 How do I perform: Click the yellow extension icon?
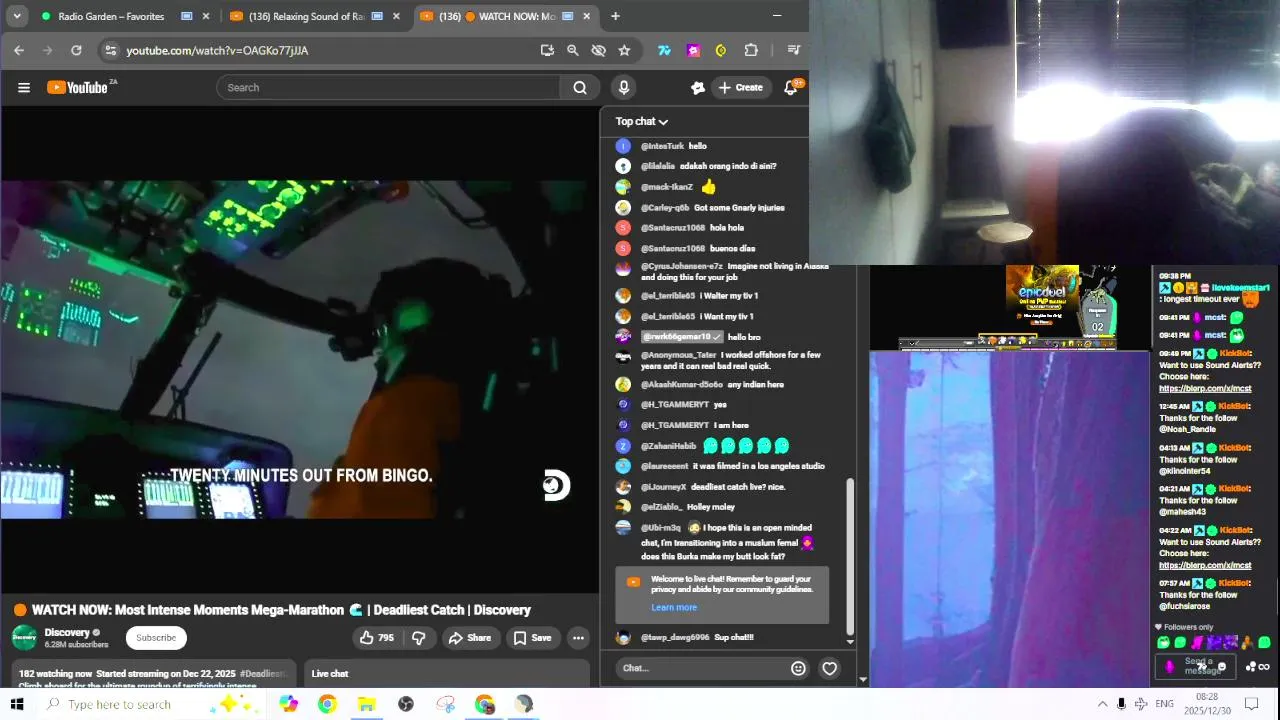tap(721, 50)
